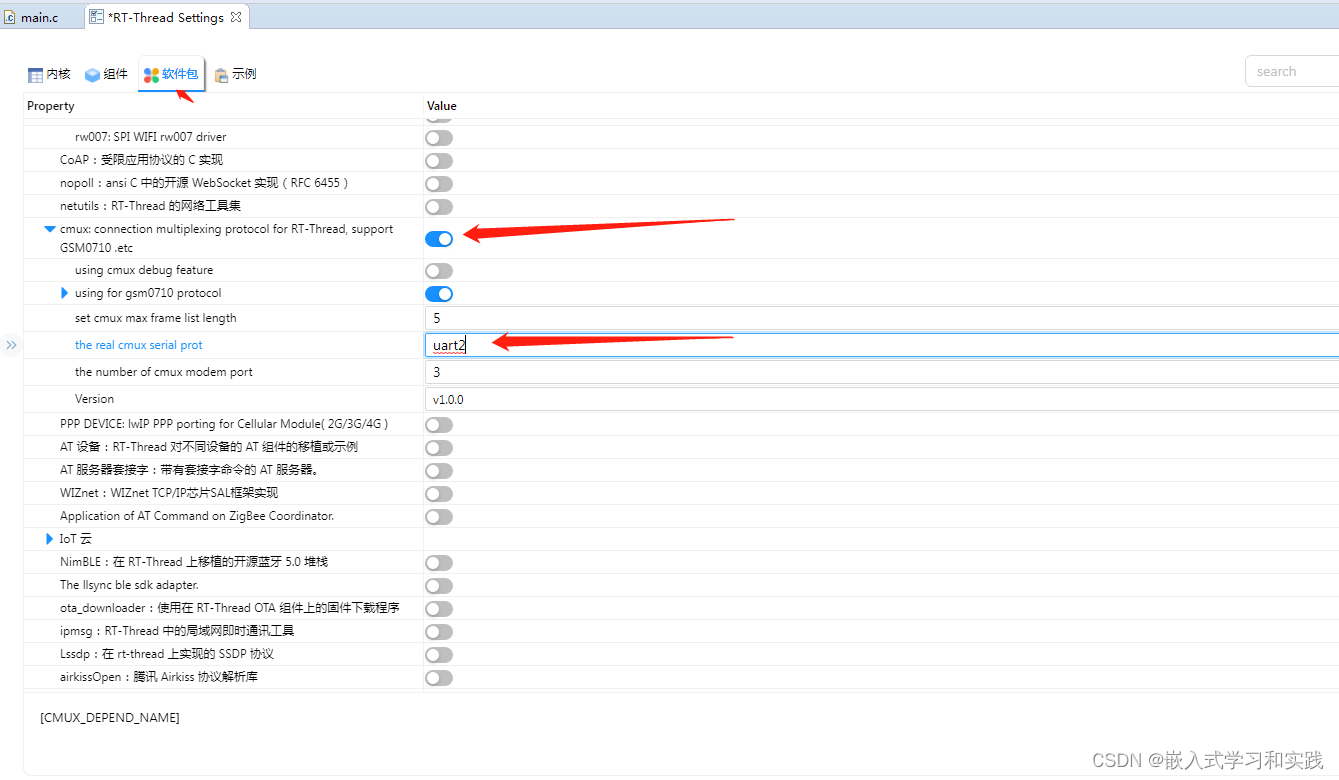Expand using for gsm0710 protocol node

(x=65, y=293)
